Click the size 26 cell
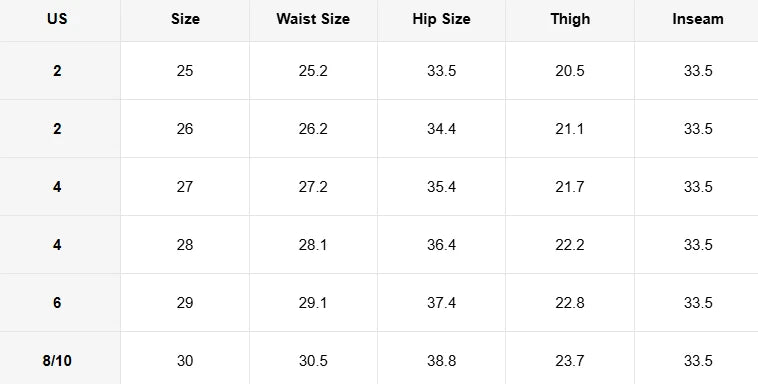This screenshot has height=384, width=758. pos(185,129)
